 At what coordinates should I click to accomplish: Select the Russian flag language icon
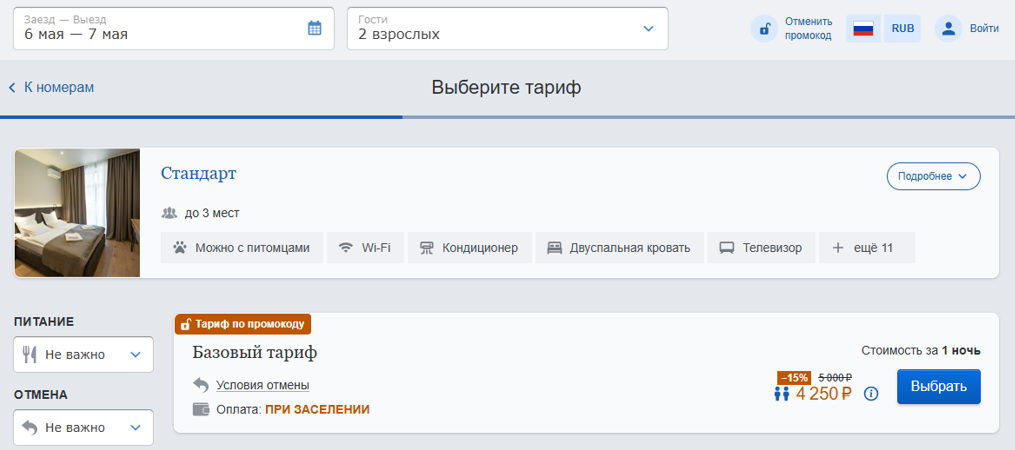(863, 29)
